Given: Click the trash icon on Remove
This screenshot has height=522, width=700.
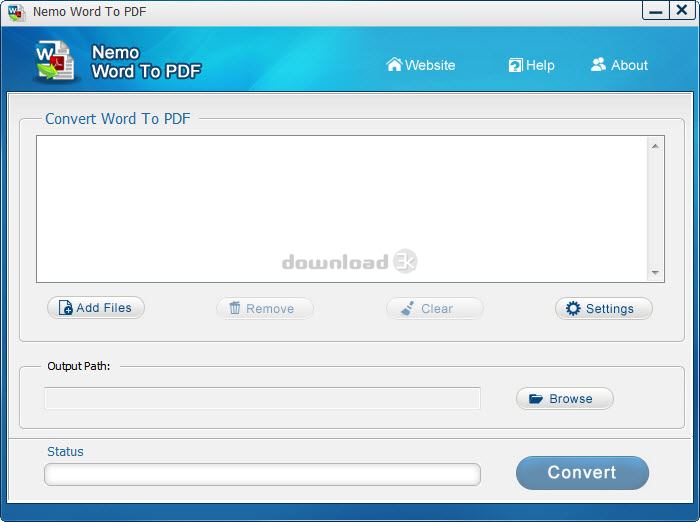Looking at the screenshot, I should (235, 308).
